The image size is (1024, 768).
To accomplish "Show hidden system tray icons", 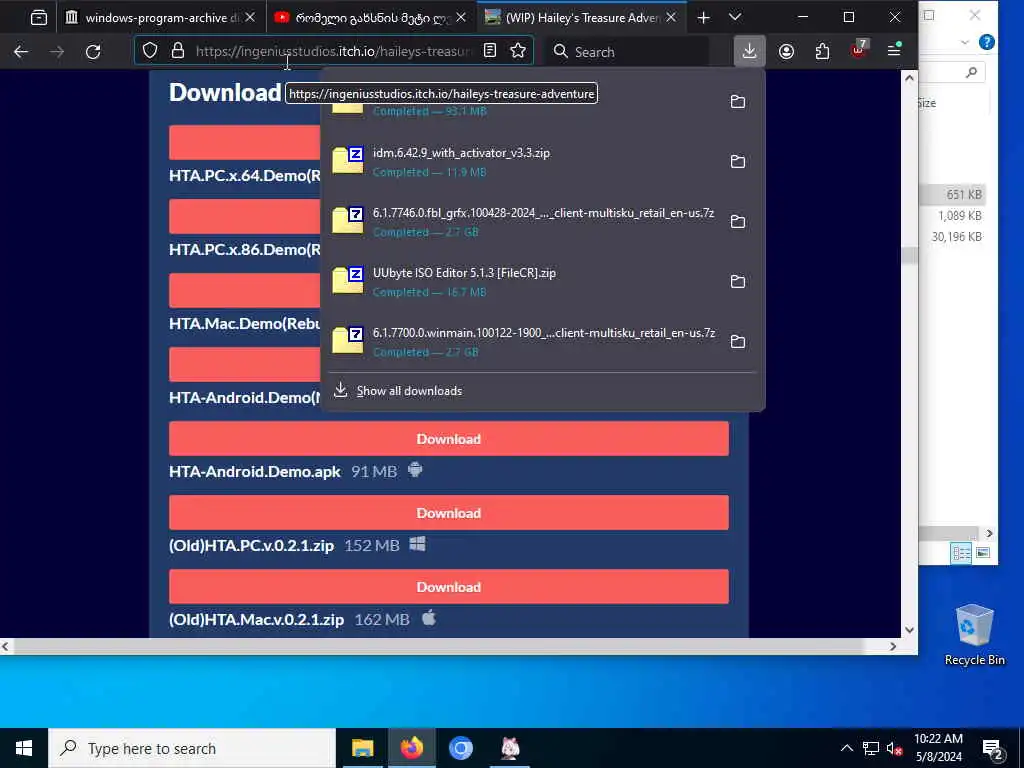I will [846, 748].
